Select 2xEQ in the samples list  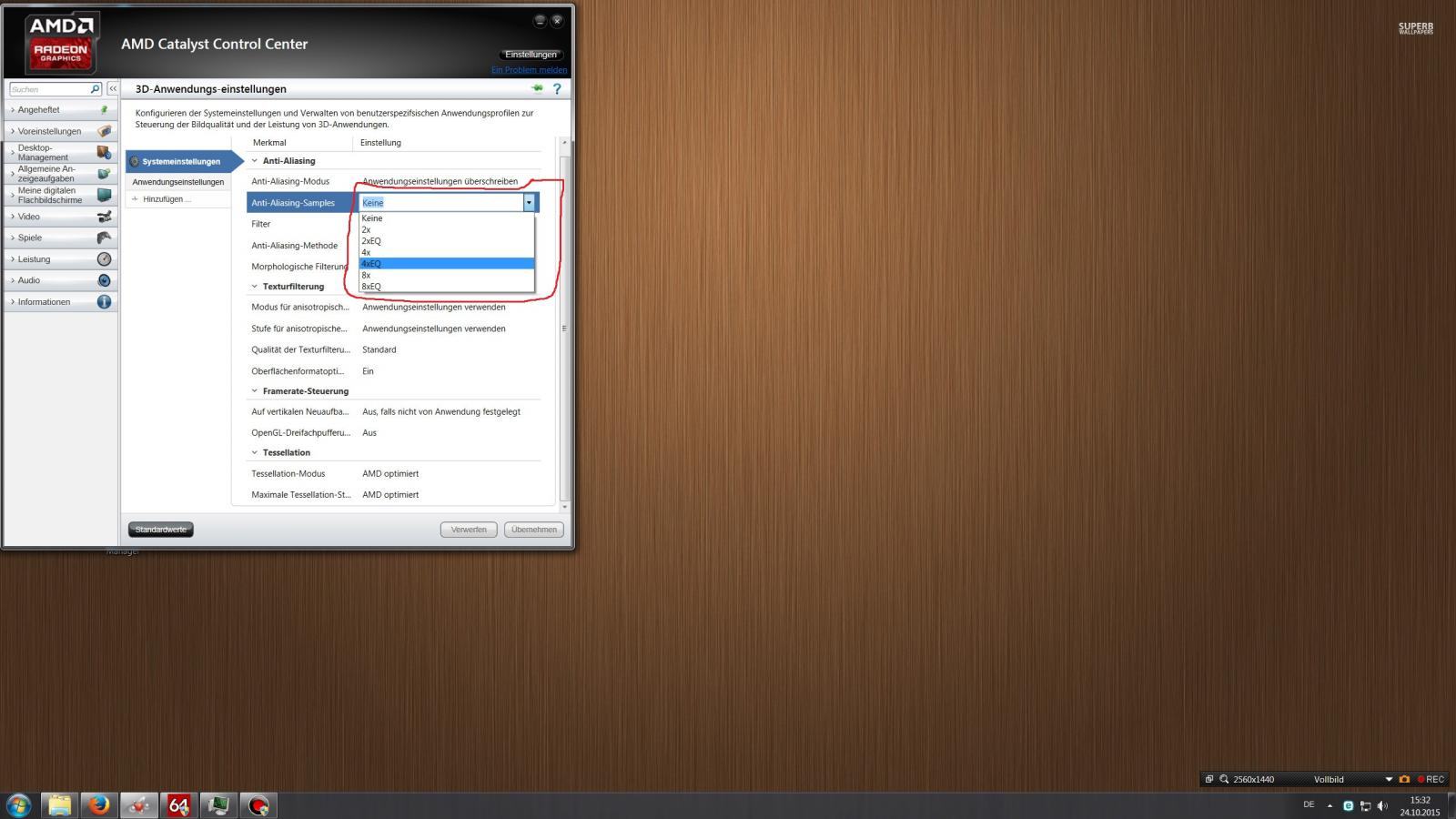[x=446, y=241]
